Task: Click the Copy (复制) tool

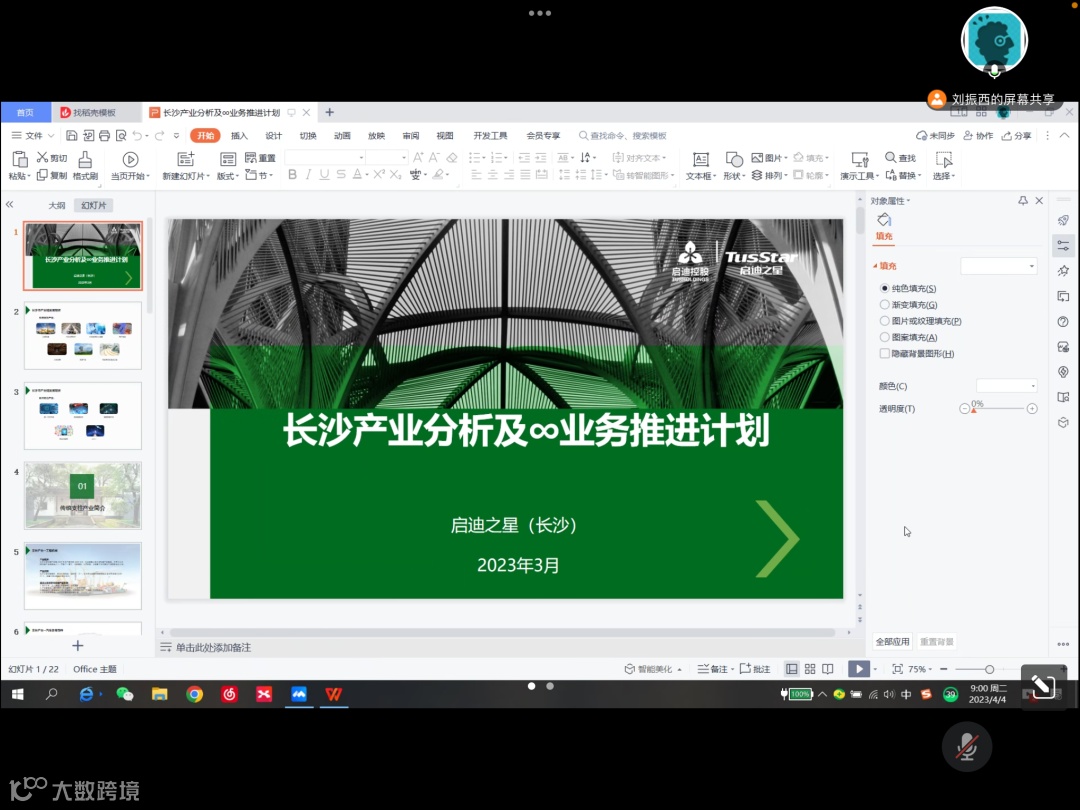Action: (x=52, y=175)
